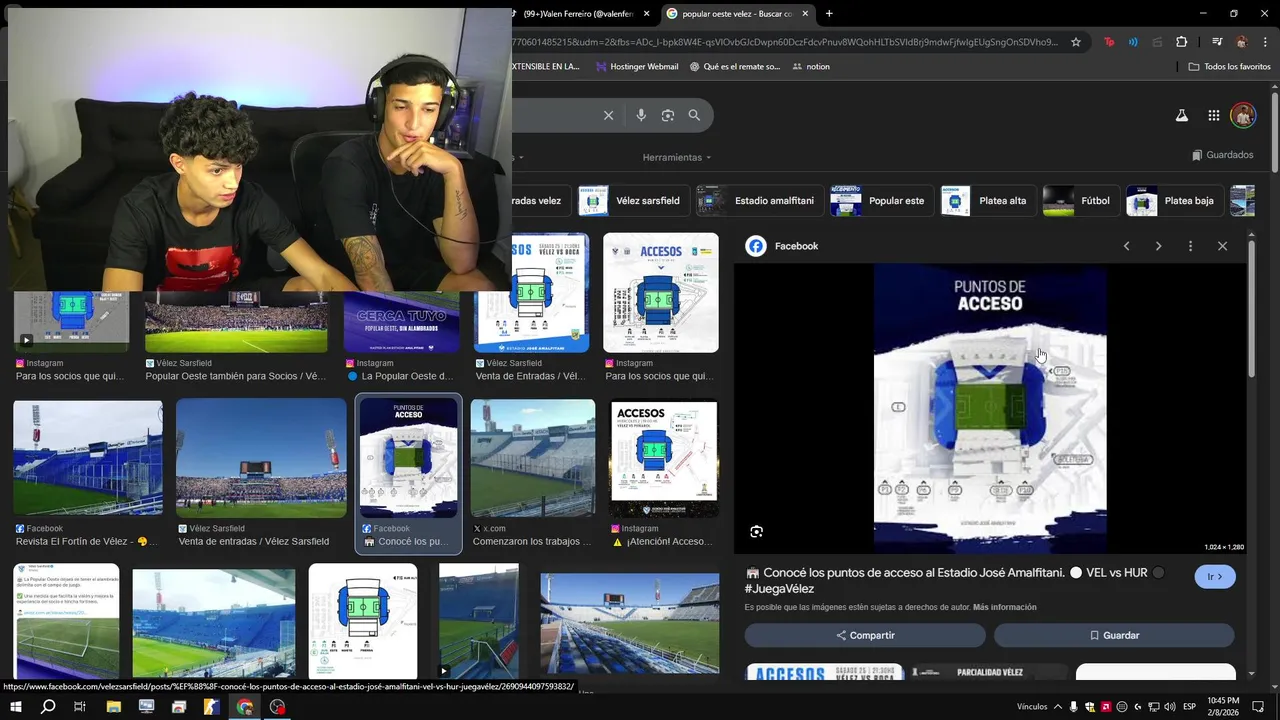Filter by the Vélez sarsfield chip

(x=630, y=201)
